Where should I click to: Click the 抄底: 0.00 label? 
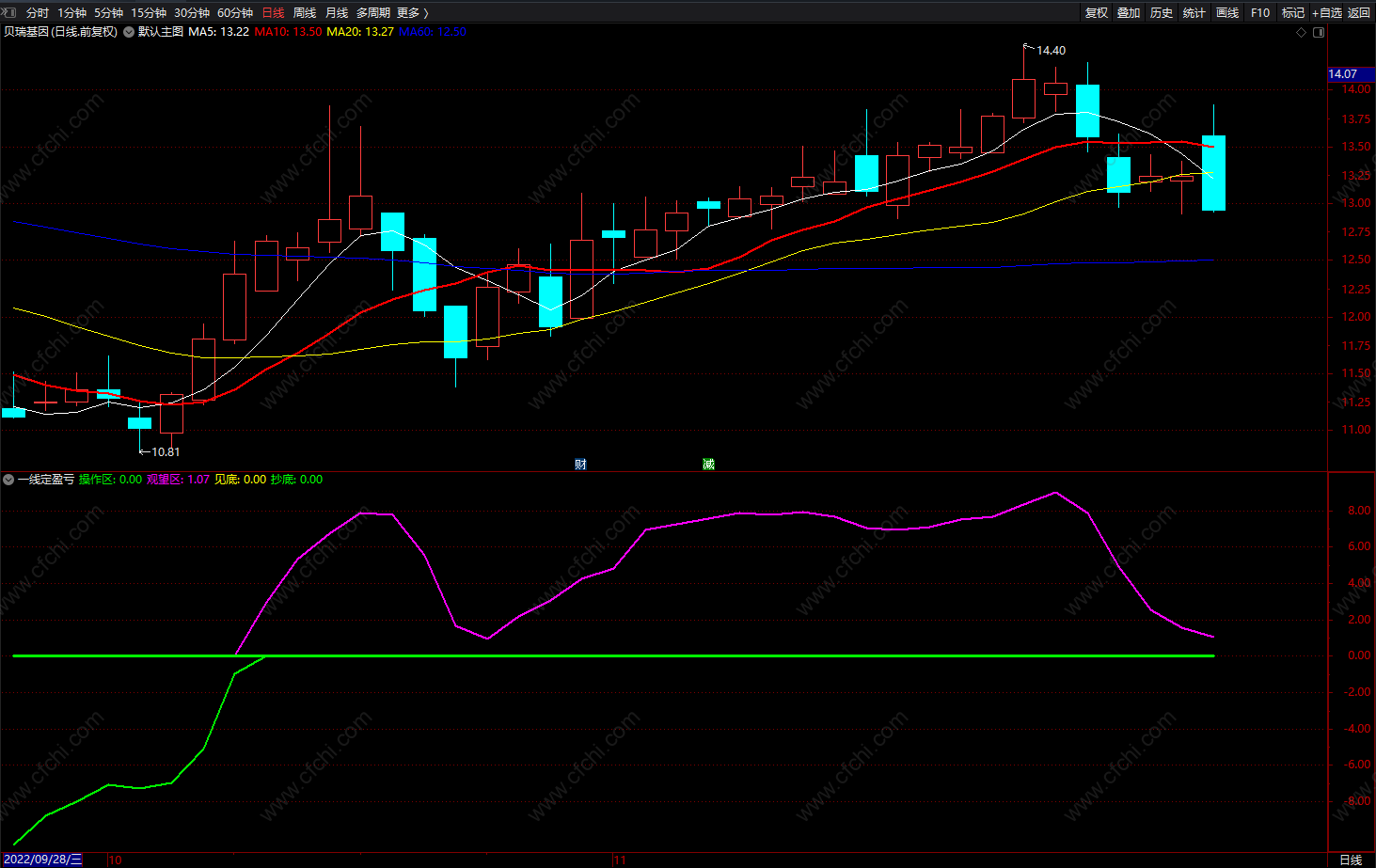coord(296,480)
